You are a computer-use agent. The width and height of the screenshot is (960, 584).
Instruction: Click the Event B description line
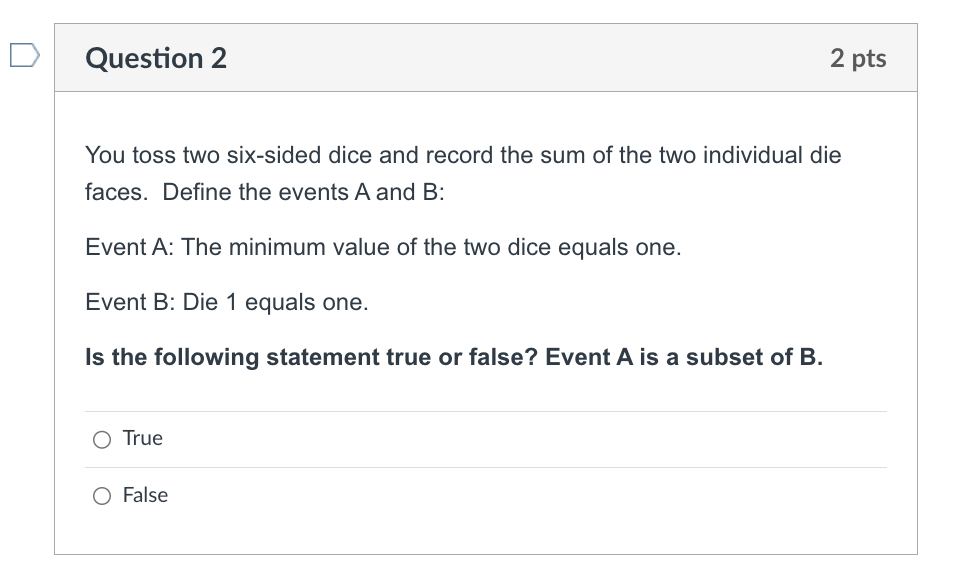(x=227, y=302)
